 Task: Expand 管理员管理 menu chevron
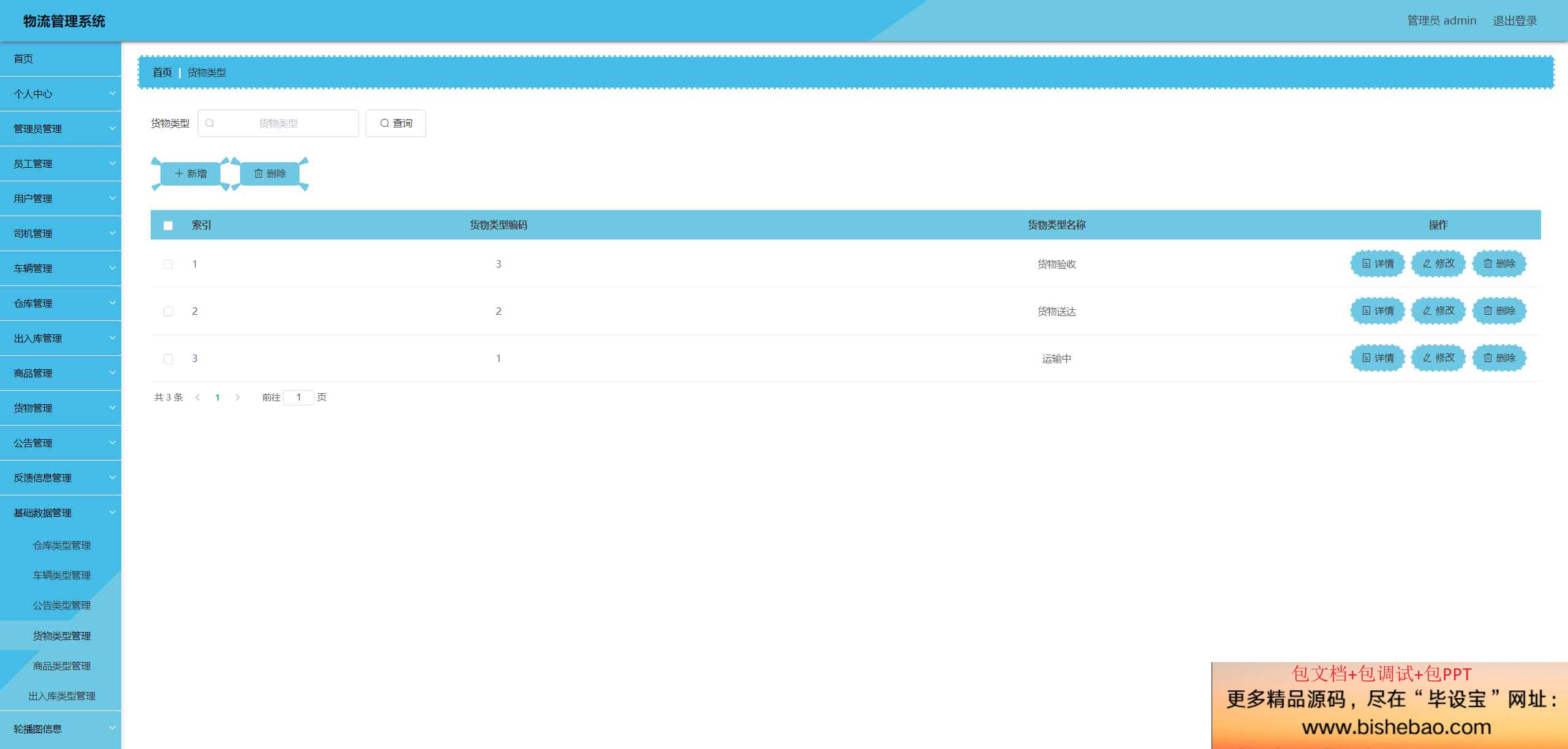[x=112, y=129]
